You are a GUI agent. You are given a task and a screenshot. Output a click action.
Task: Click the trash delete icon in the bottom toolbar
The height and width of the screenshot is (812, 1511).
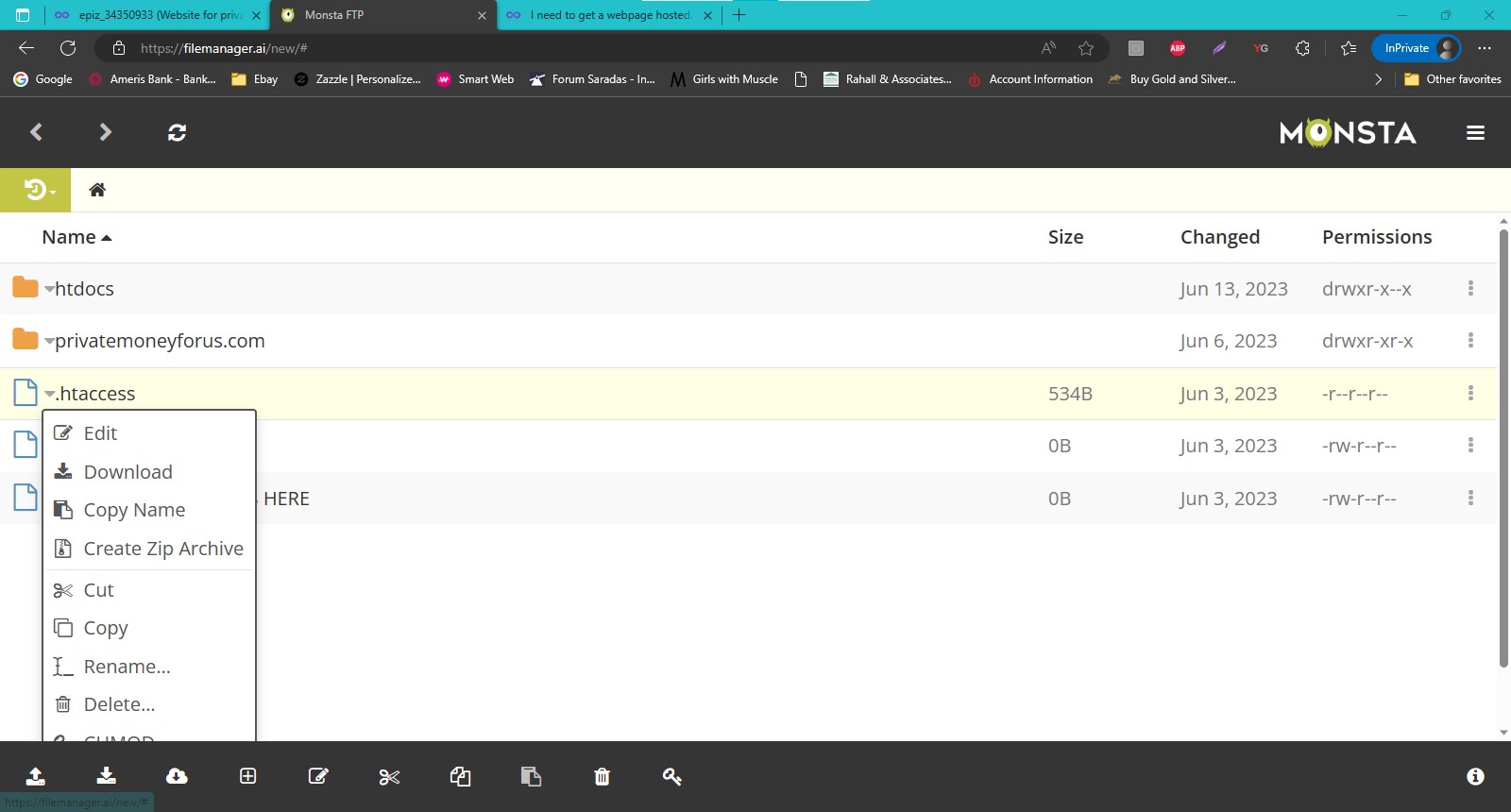602,776
